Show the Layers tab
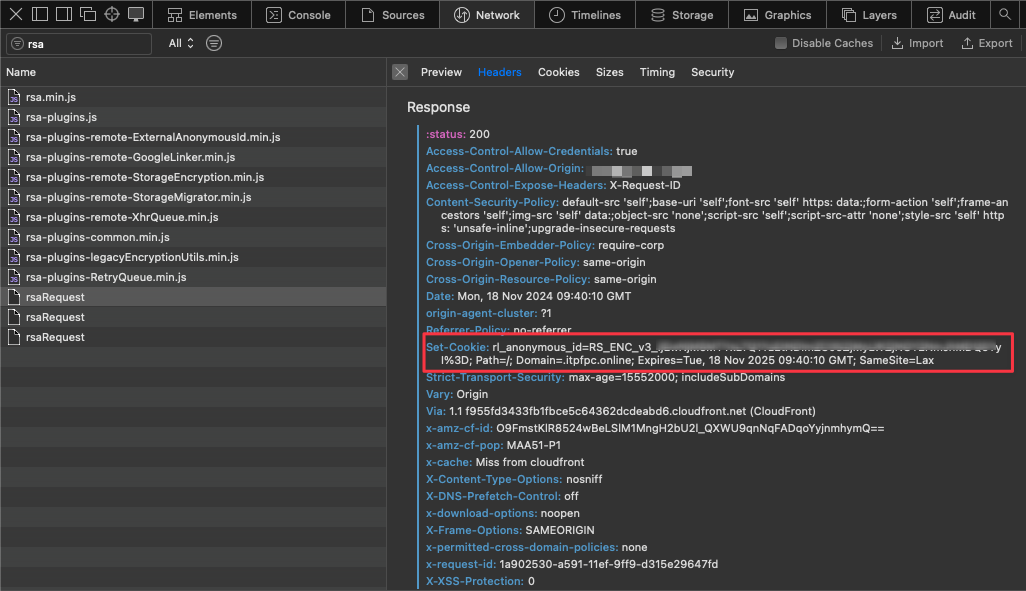Viewport: 1026px width, 591px height. pos(869,14)
